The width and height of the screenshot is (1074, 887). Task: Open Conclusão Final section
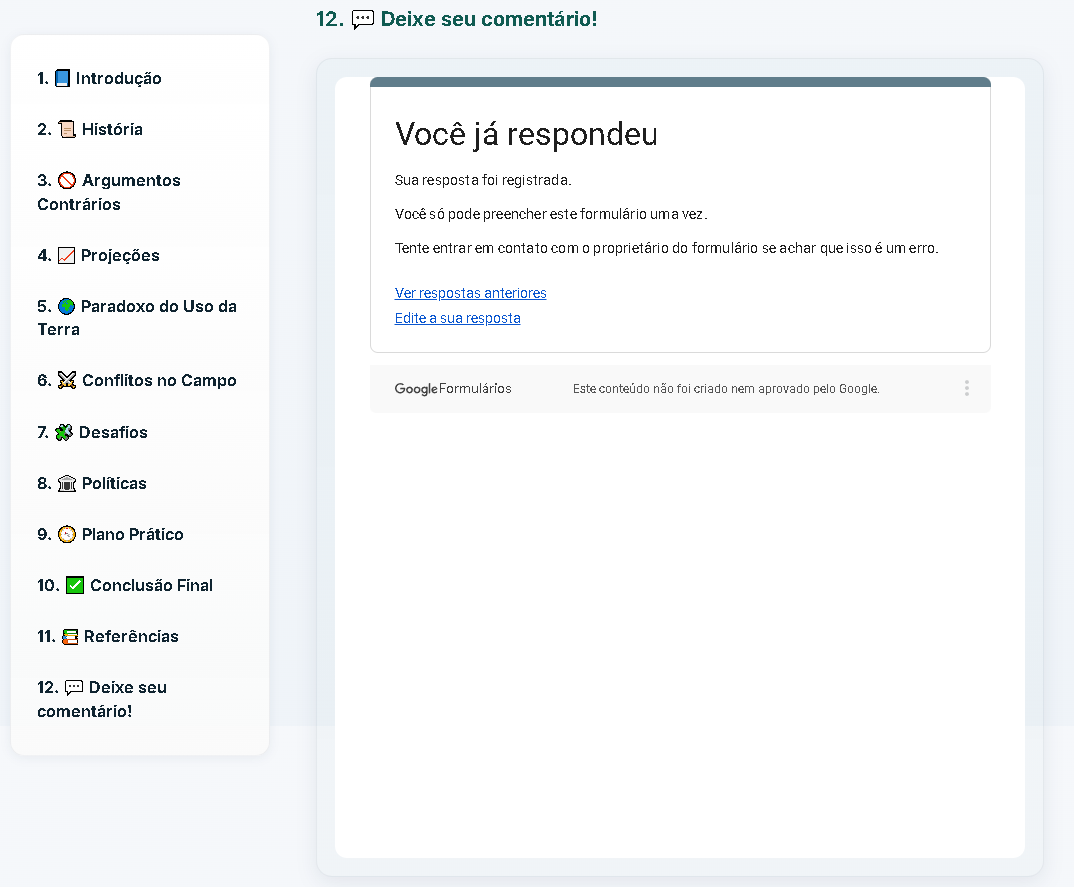(x=125, y=586)
